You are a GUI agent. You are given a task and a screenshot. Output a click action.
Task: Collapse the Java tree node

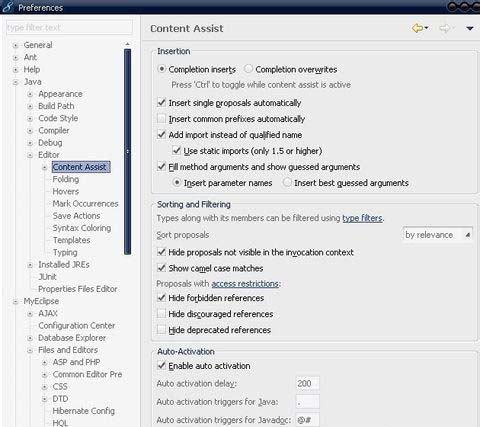(x=15, y=82)
